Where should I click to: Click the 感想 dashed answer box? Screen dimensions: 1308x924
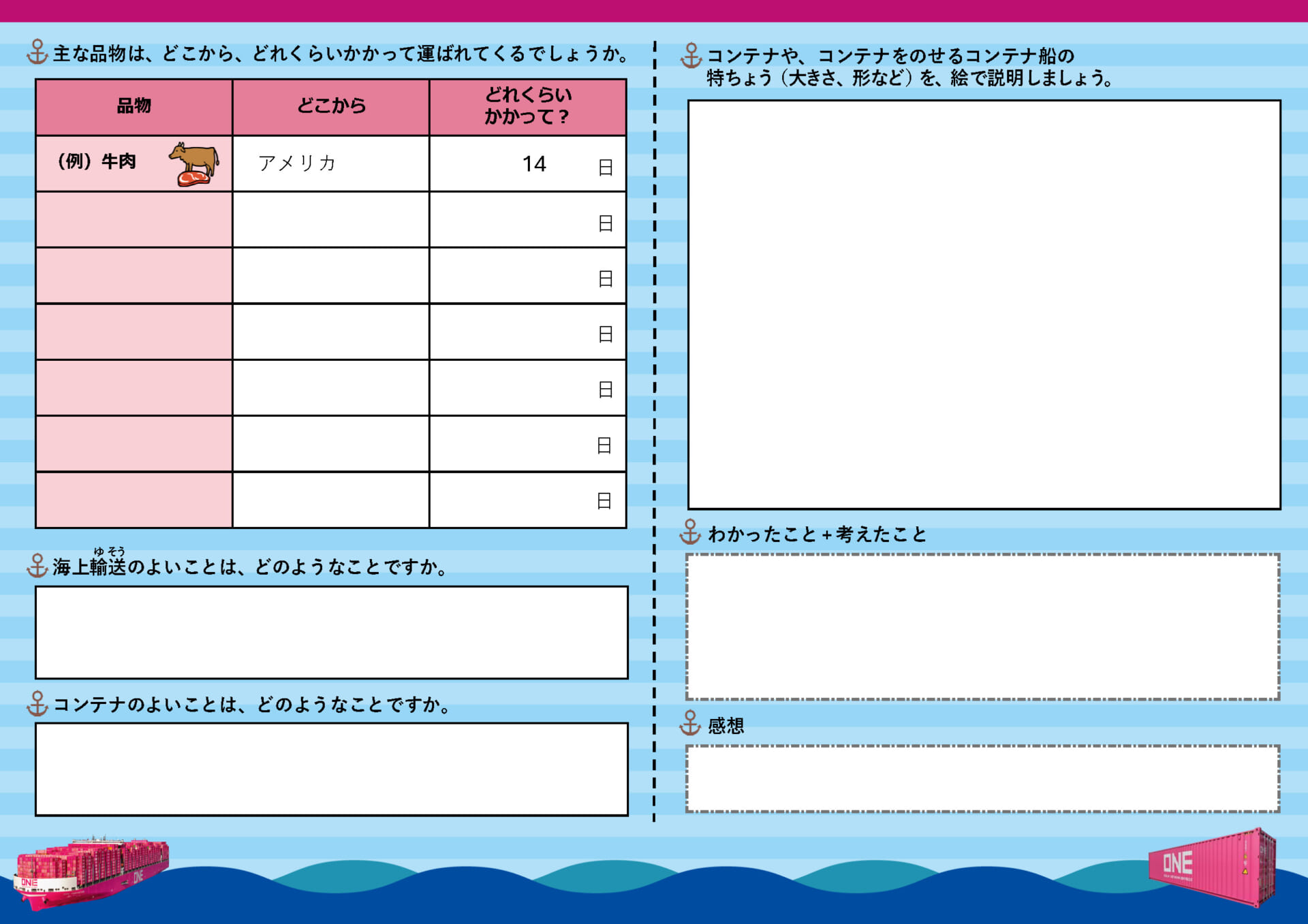(x=982, y=779)
